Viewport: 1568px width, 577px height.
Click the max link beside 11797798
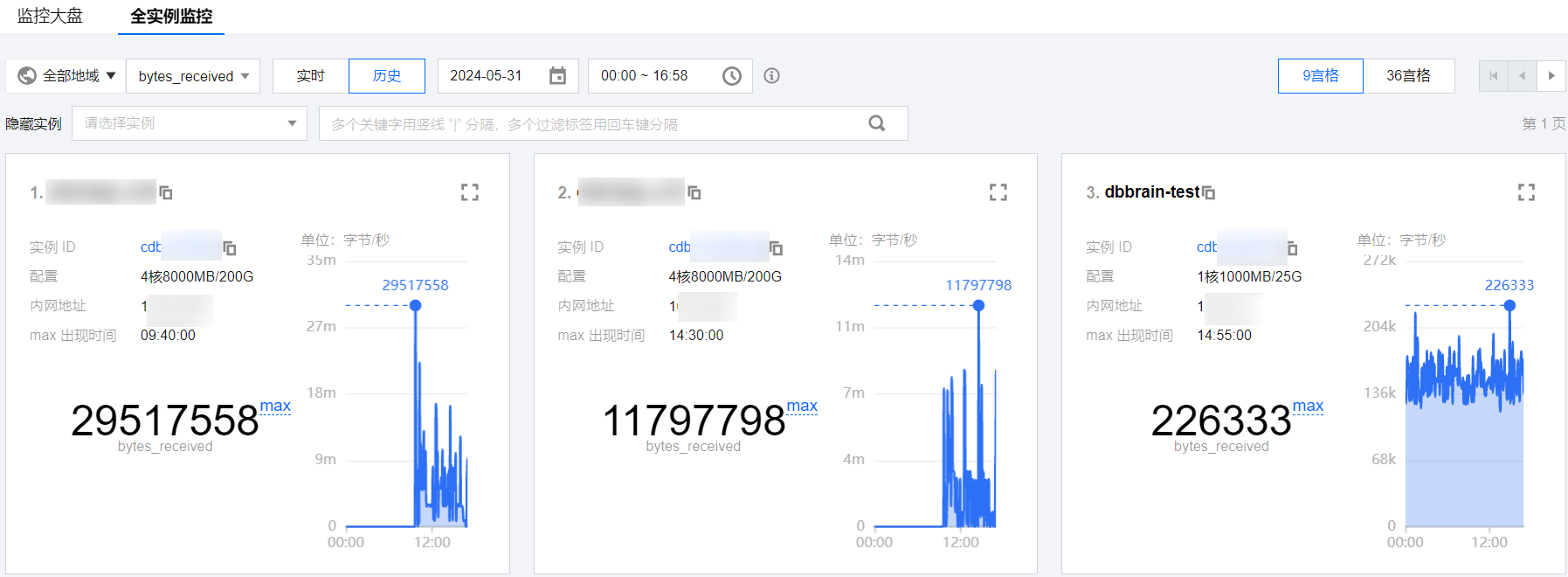[x=802, y=407]
